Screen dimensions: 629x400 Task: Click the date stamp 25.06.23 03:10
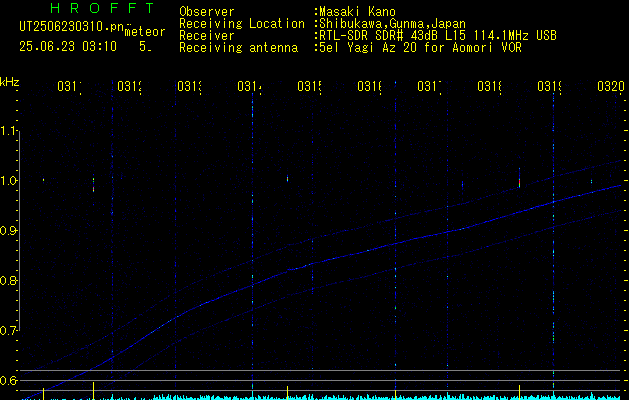tap(68, 47)
